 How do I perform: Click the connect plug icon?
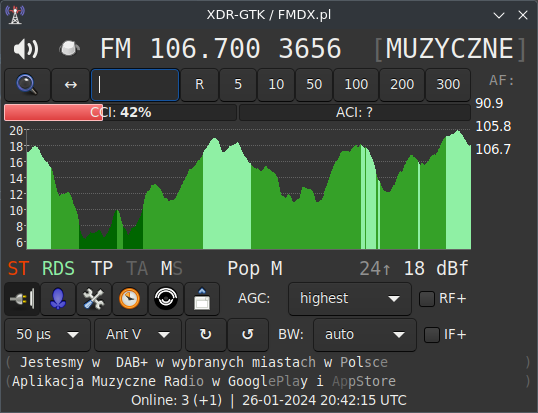(22, 299)
